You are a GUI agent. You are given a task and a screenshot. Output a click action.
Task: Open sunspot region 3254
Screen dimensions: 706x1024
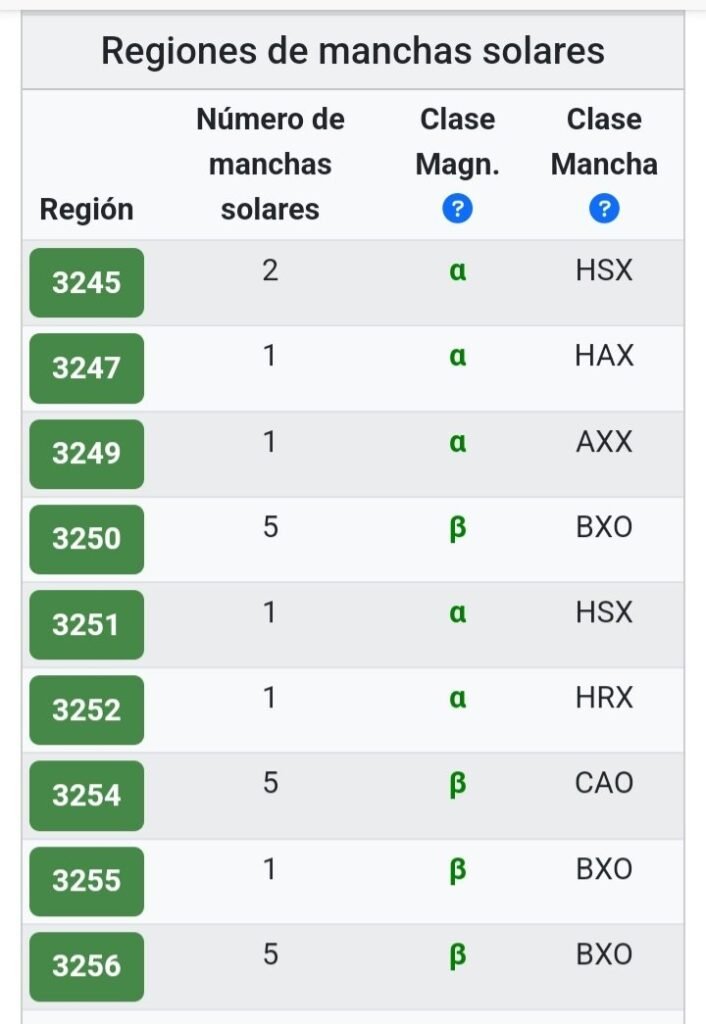(x=86, y=795)
